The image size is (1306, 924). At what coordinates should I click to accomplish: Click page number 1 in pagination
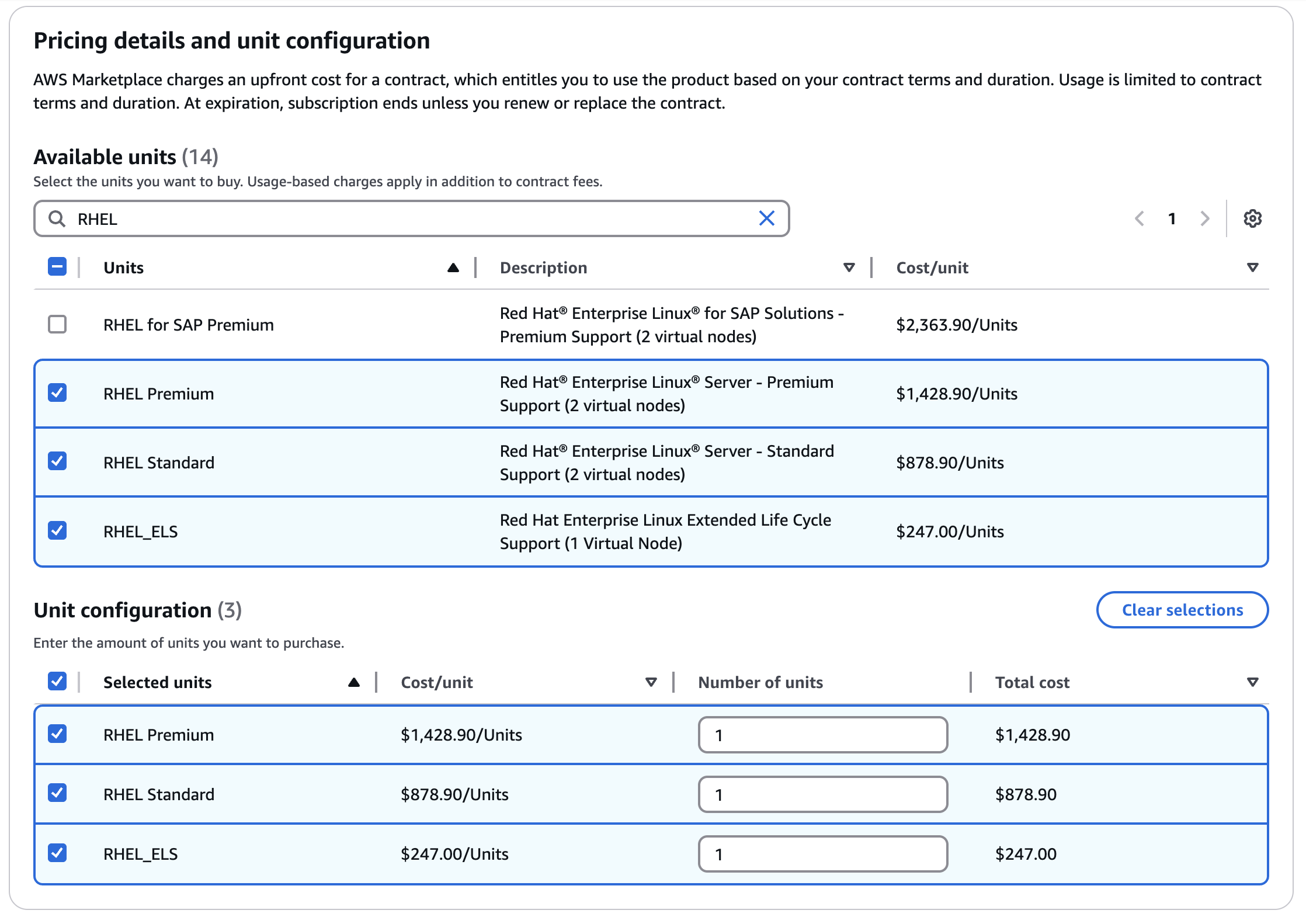(x=1172, y=218)
